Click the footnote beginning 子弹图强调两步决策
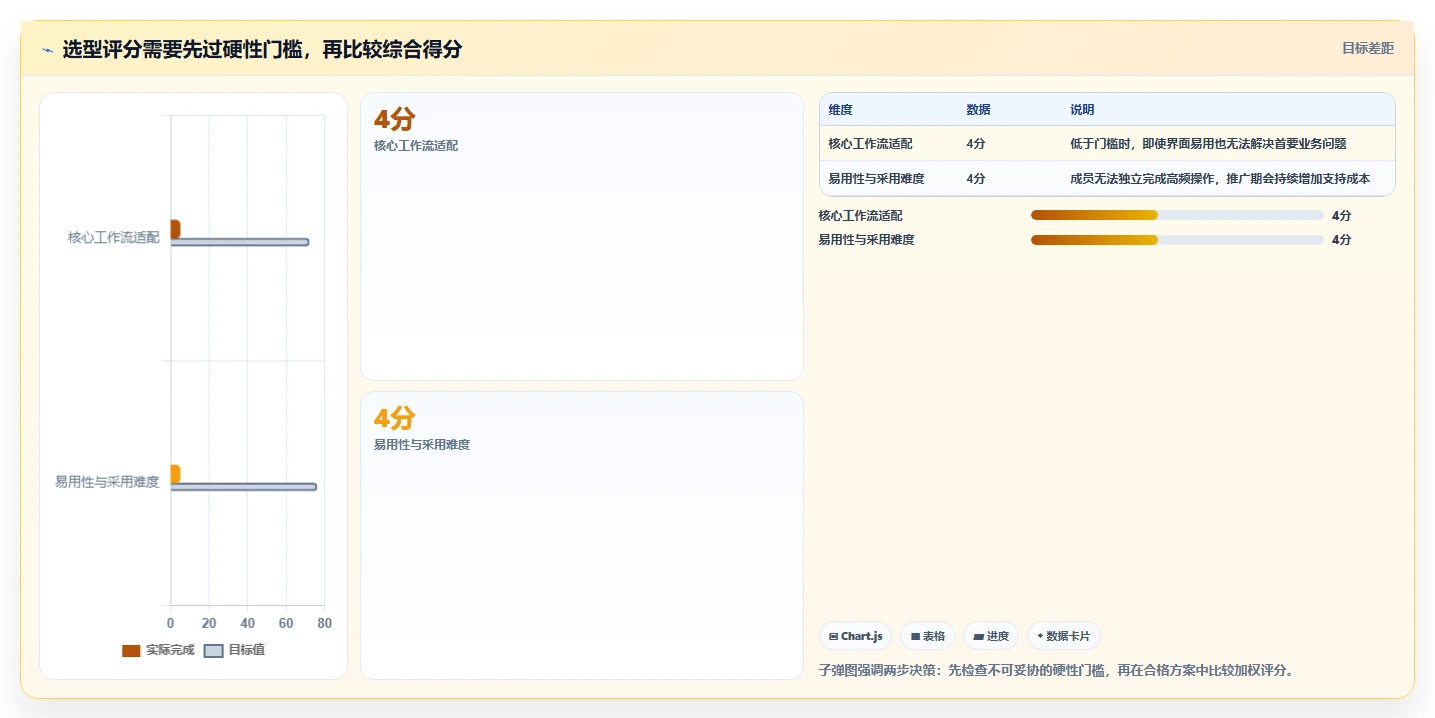This screenshot has width=1435, height=718. tap(1058, 670)
